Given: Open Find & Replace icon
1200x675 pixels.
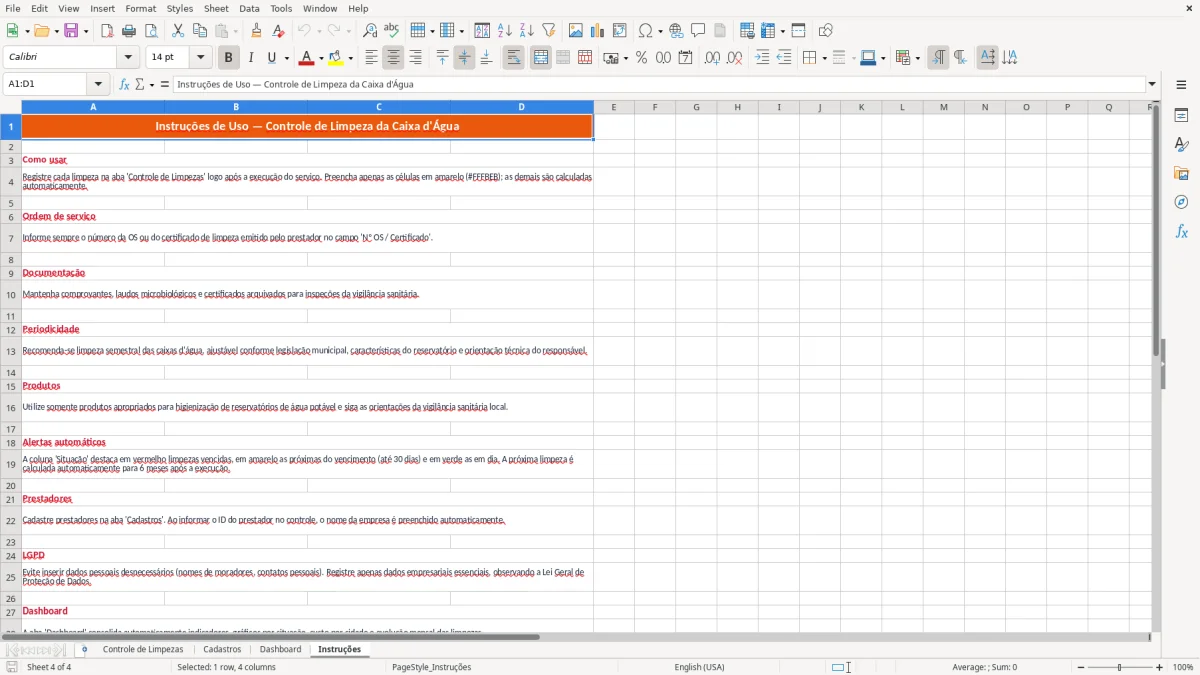Looking at the screenshot, I should 370,31.
